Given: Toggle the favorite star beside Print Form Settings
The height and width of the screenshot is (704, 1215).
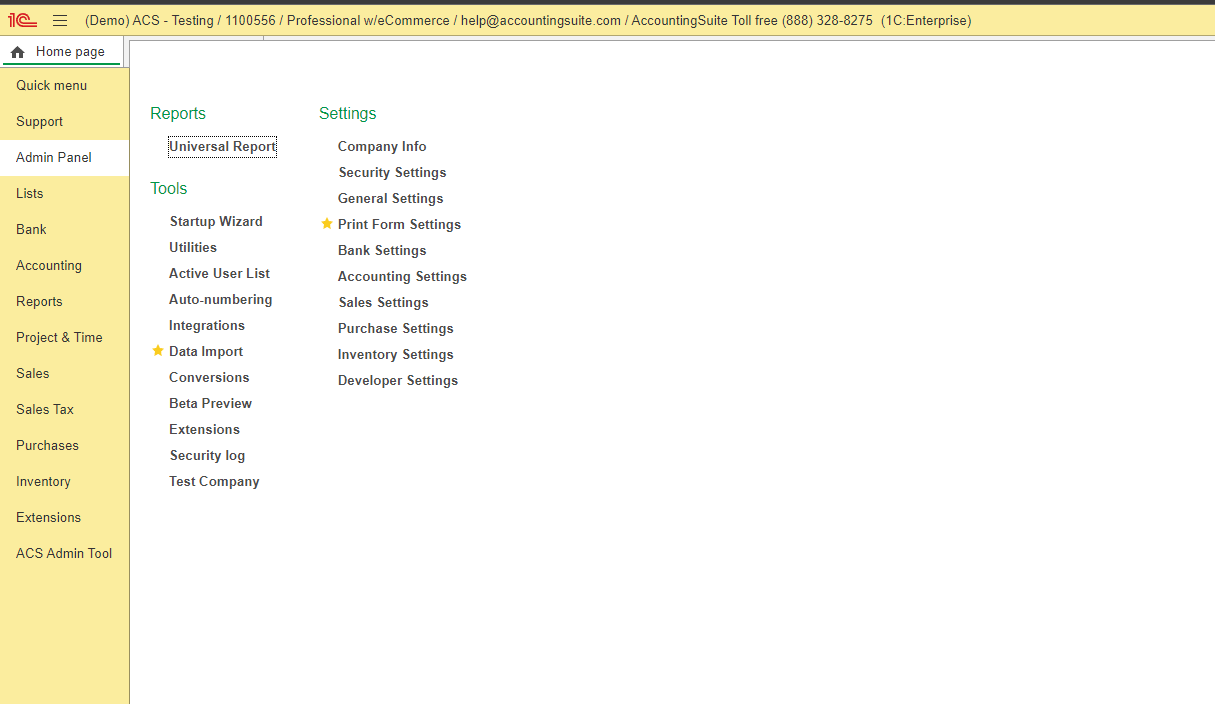Looking at the screenshot, I should pos(326,224).
